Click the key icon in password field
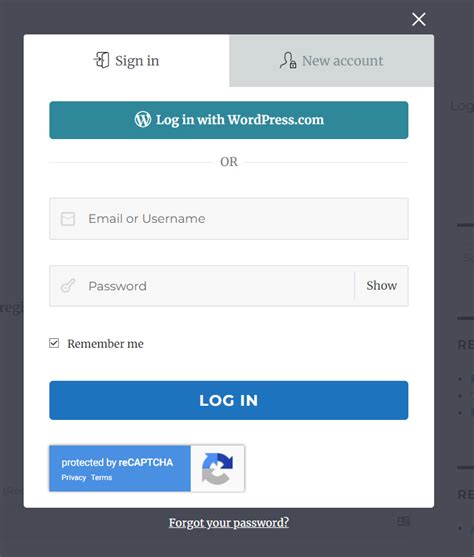The image size is (474, 557). [68, 286]
